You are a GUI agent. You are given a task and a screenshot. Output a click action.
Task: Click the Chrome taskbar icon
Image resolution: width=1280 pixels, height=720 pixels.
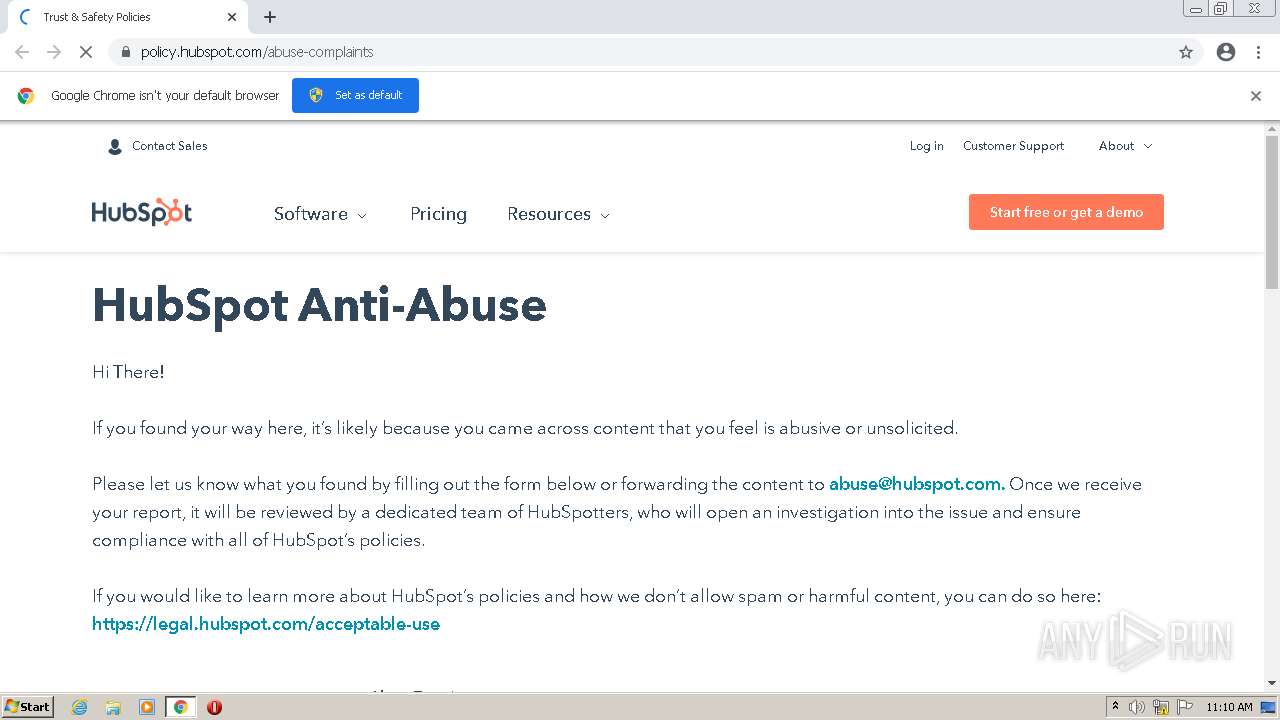click(x=181, y=707)
